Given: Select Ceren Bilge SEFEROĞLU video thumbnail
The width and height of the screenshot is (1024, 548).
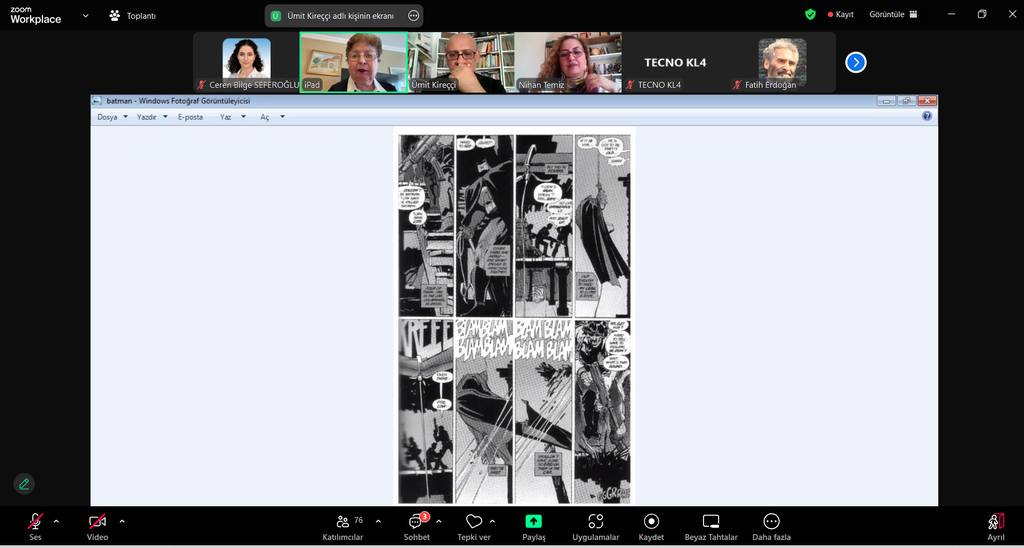Looking at the screenshot, I should [x=246, y=63].
